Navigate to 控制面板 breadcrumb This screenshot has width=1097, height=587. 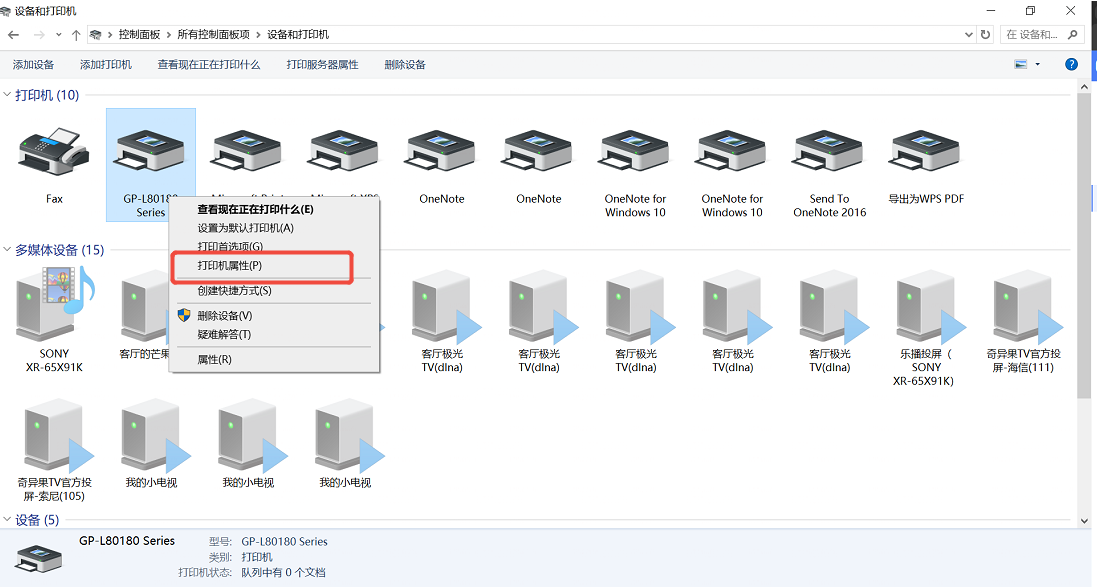pyautogui.click(x=139, y=34)
